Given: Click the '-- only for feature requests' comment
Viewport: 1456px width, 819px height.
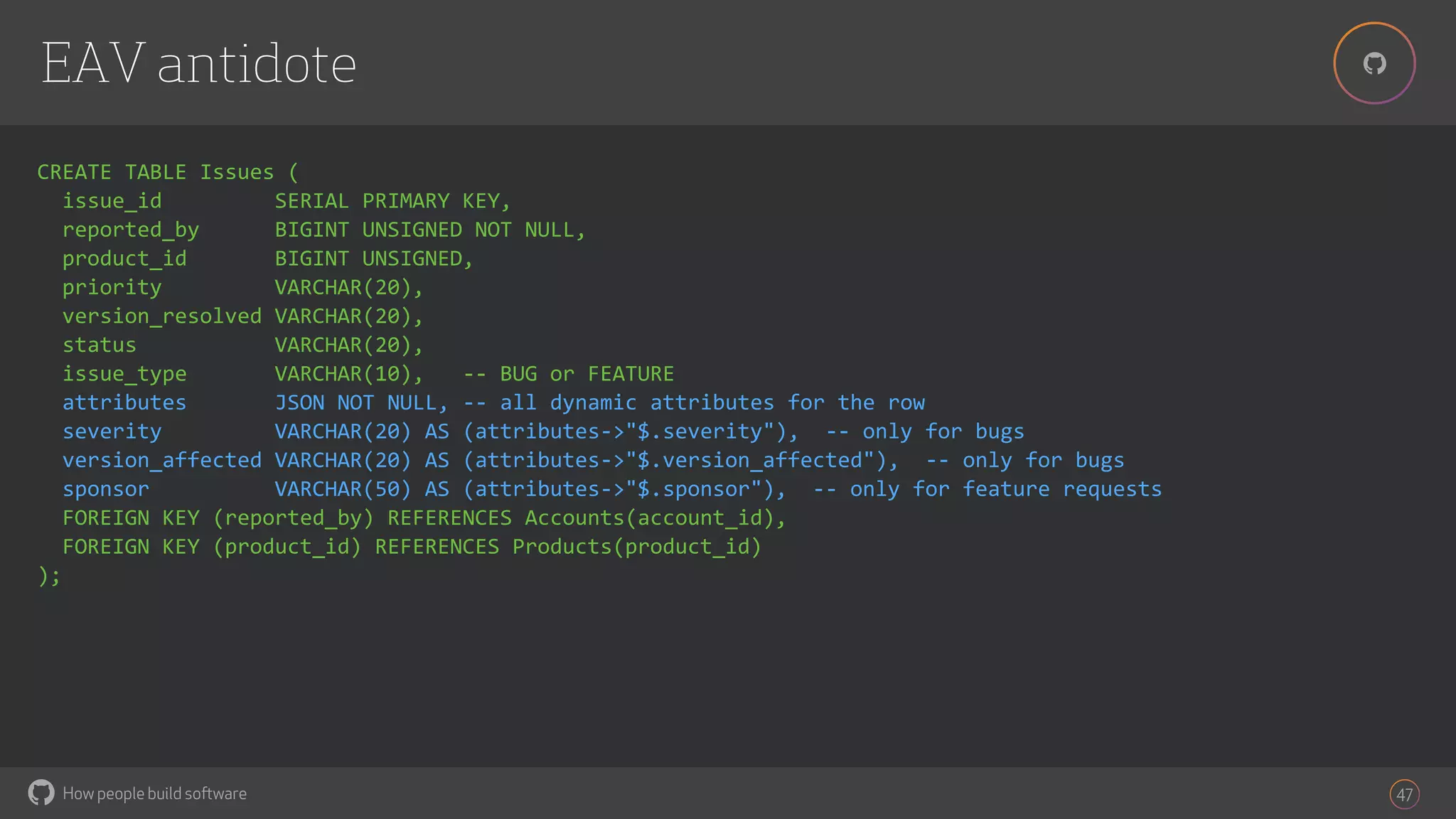Looking at the screenshot, I should [987, 489].
